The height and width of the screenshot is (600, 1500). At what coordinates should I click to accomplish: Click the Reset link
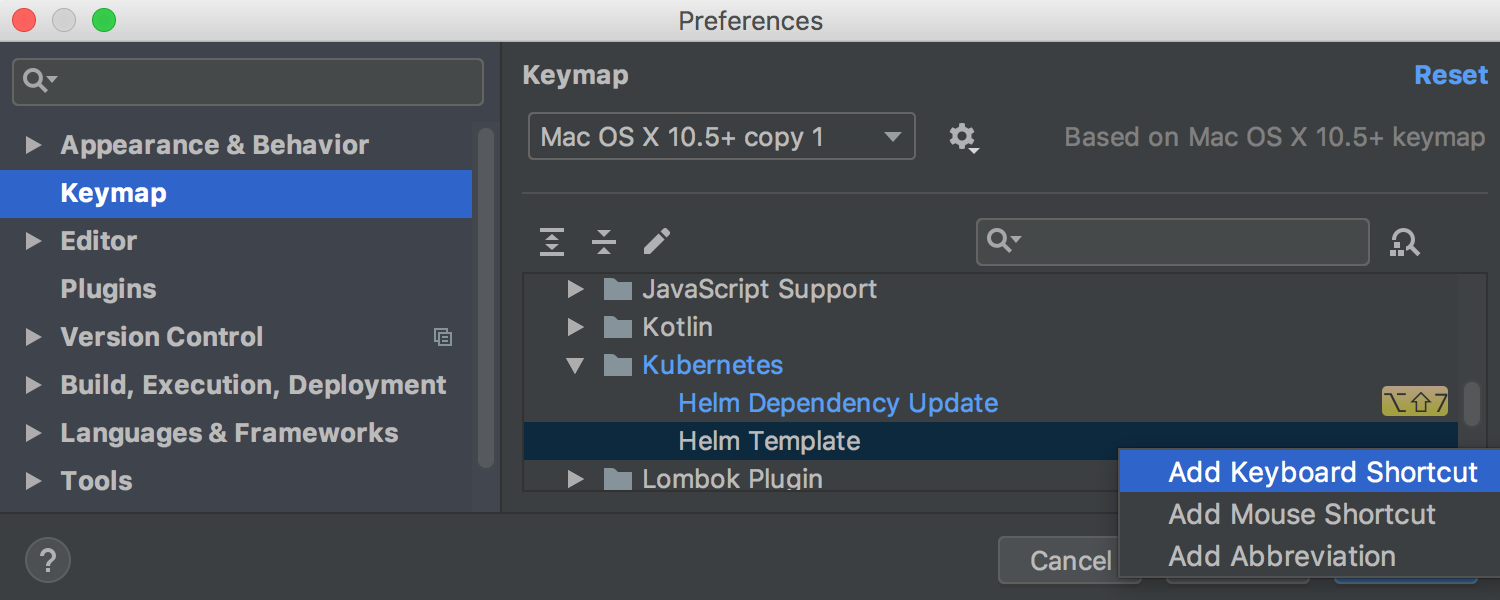pos(1451,75)
